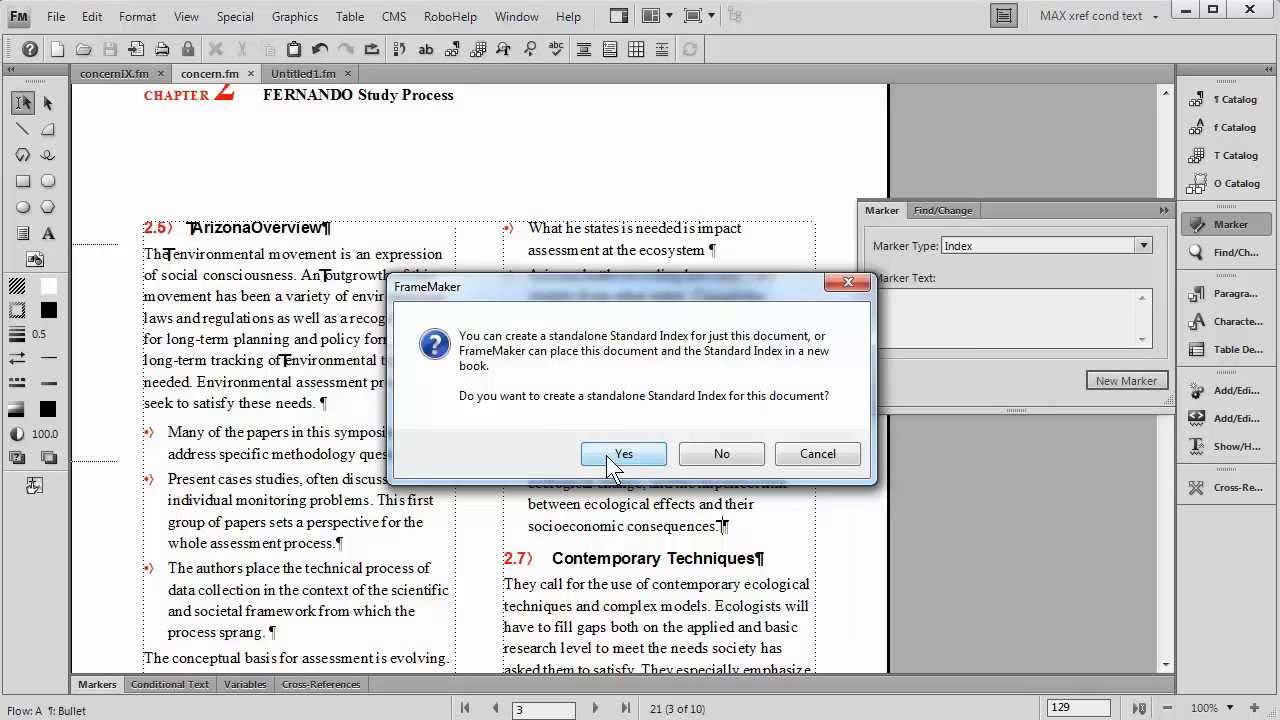This screenshot has height=720, width=1280.
Task: Select the Oval drawing tool
Action: (x=23, y=207)
